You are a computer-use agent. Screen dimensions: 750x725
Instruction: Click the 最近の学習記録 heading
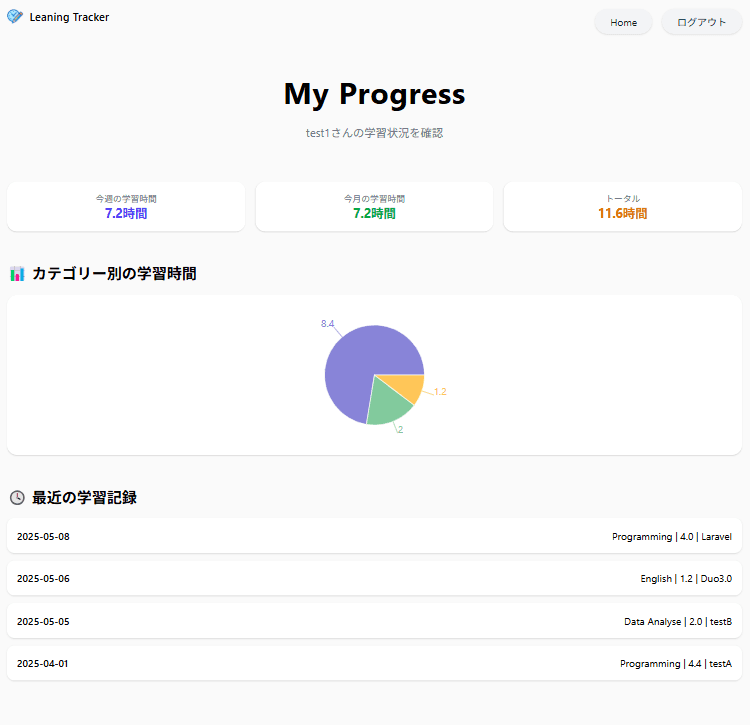pos(84,497)
